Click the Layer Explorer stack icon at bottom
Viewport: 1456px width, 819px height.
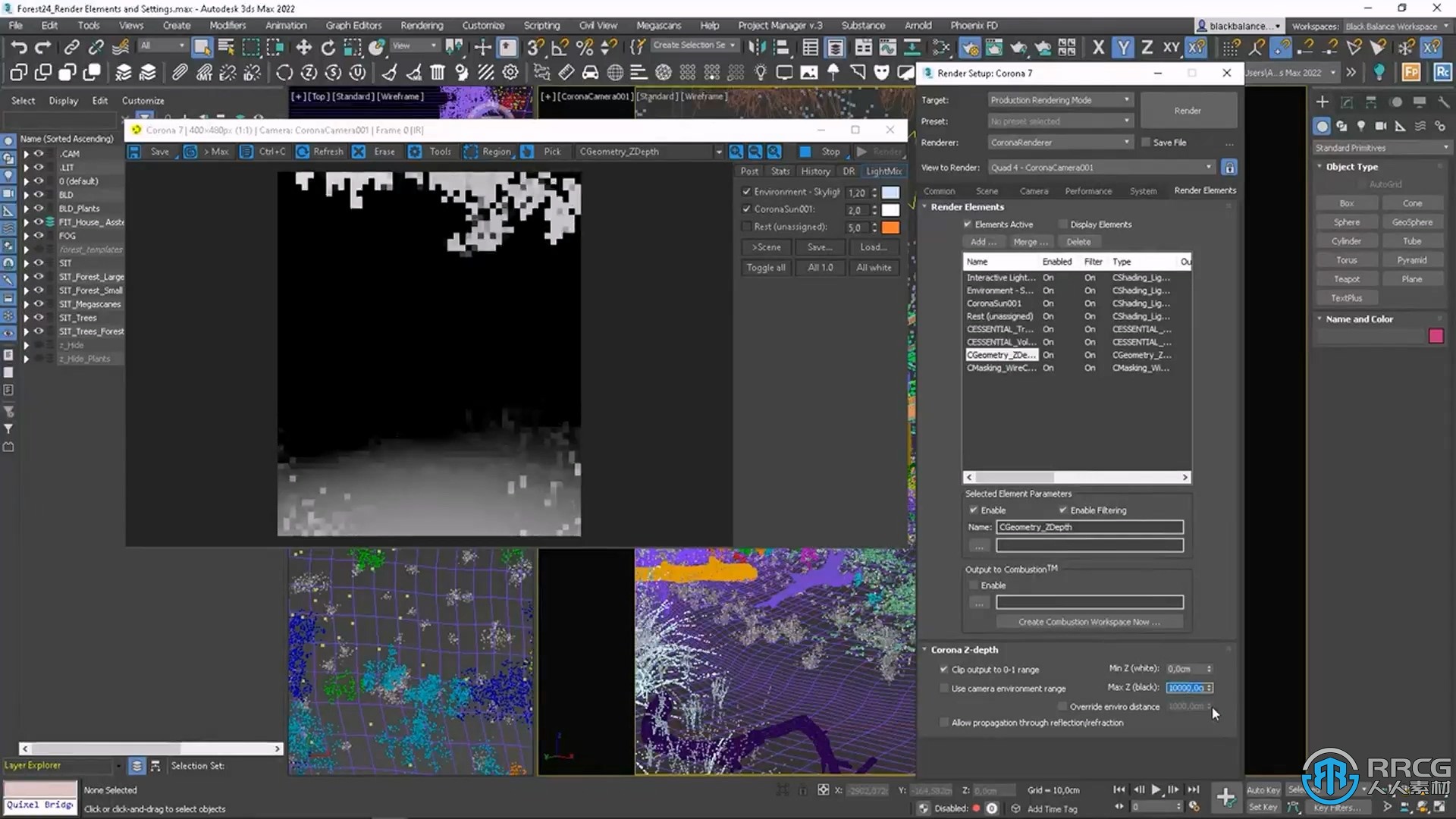point(136,766)
